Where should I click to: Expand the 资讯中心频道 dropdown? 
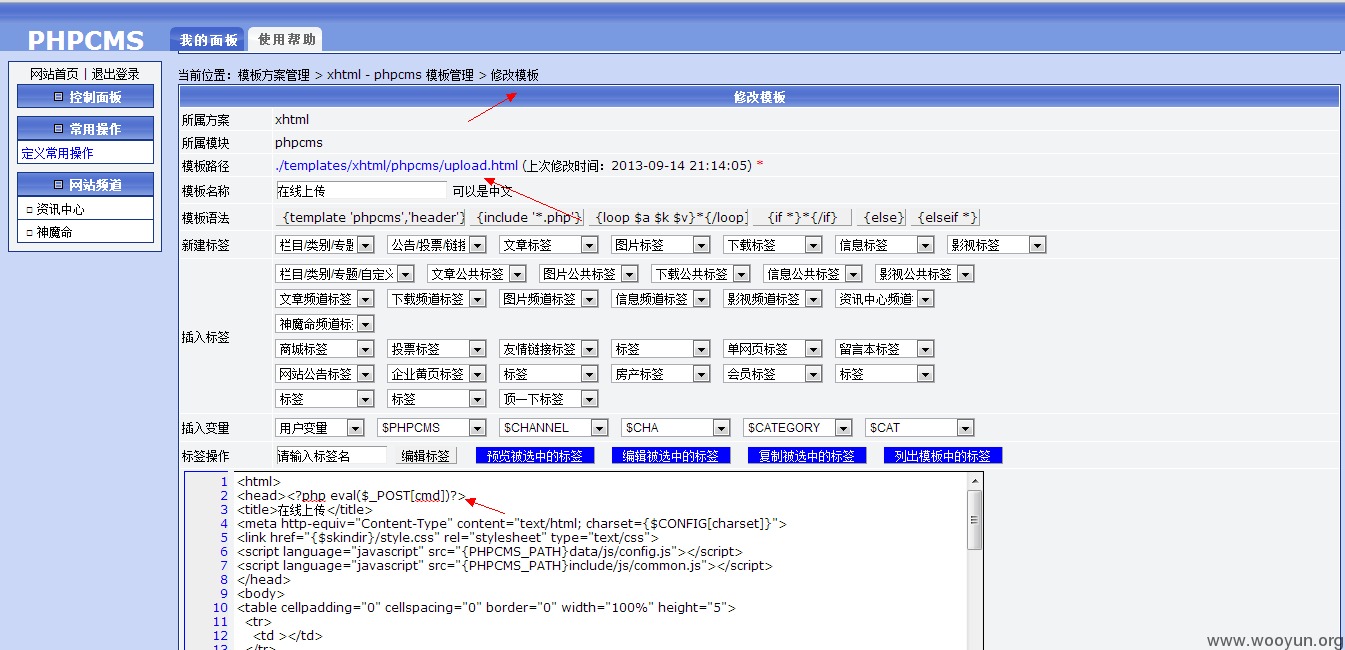(885, 299)
